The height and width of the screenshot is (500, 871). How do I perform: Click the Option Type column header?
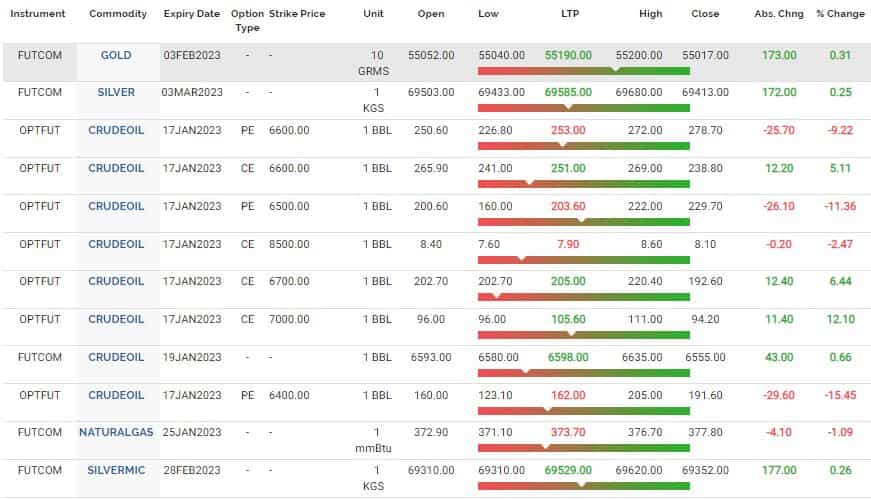tap(247, 21)
